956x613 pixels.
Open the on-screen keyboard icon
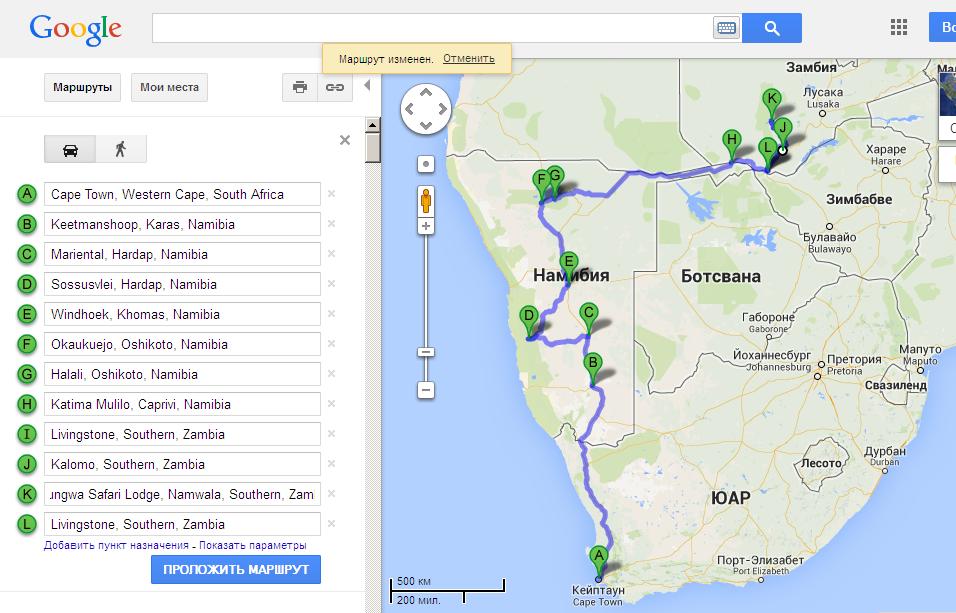(726, 28)
